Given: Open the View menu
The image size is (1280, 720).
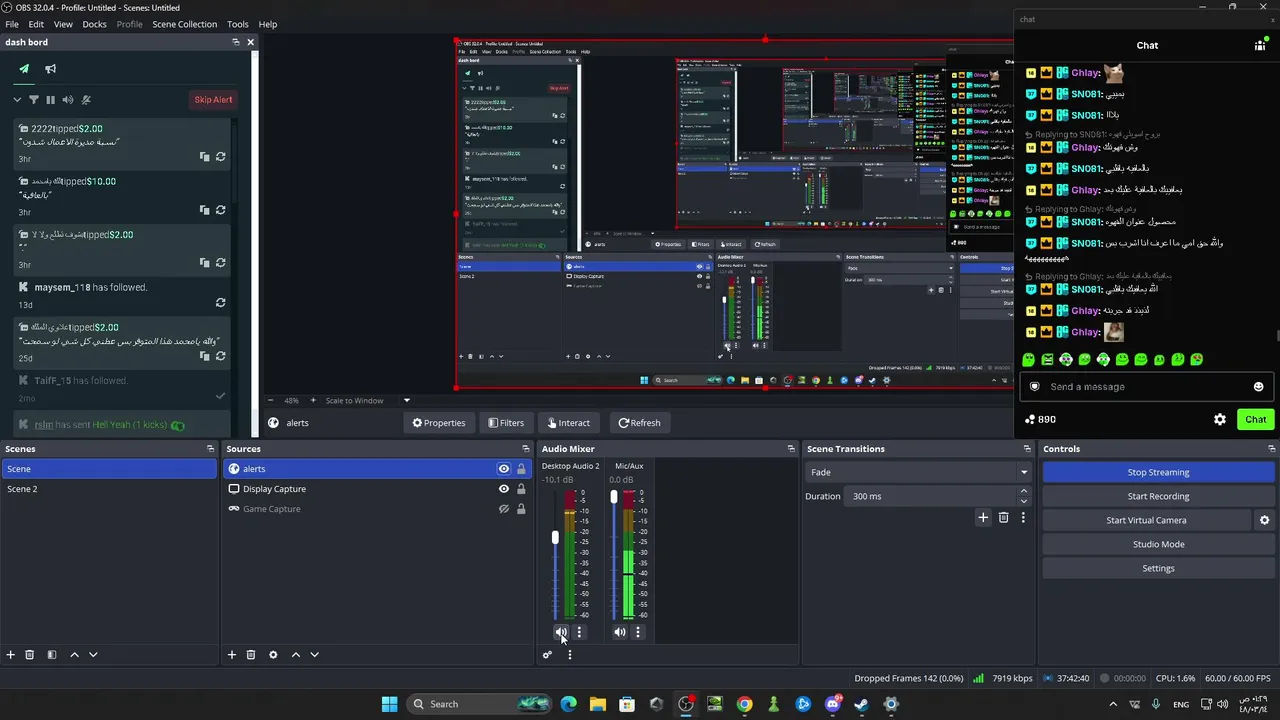Looking at the screenshot, I should coord(63,24).
